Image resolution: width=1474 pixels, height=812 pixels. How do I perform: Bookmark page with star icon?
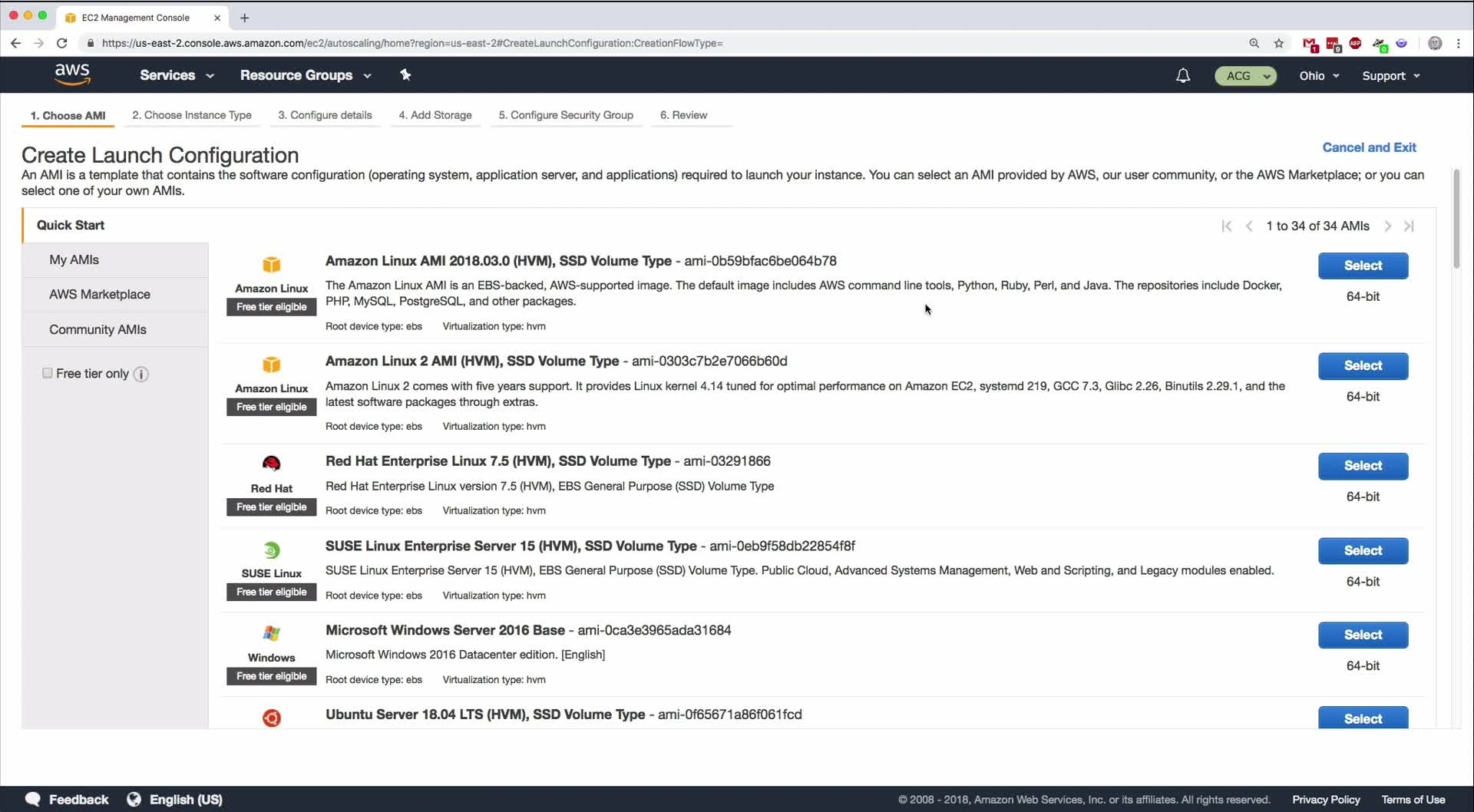point(1279,43)
